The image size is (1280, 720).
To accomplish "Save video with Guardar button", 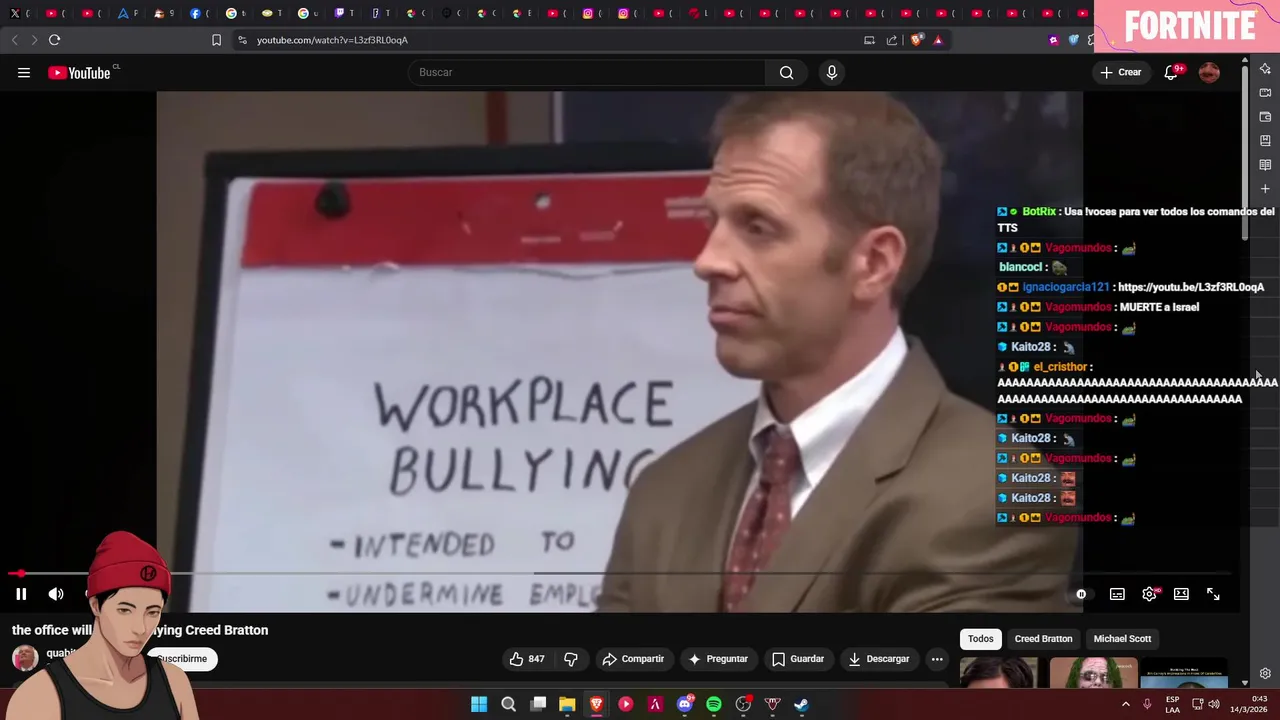I will (x=798, y=659).
